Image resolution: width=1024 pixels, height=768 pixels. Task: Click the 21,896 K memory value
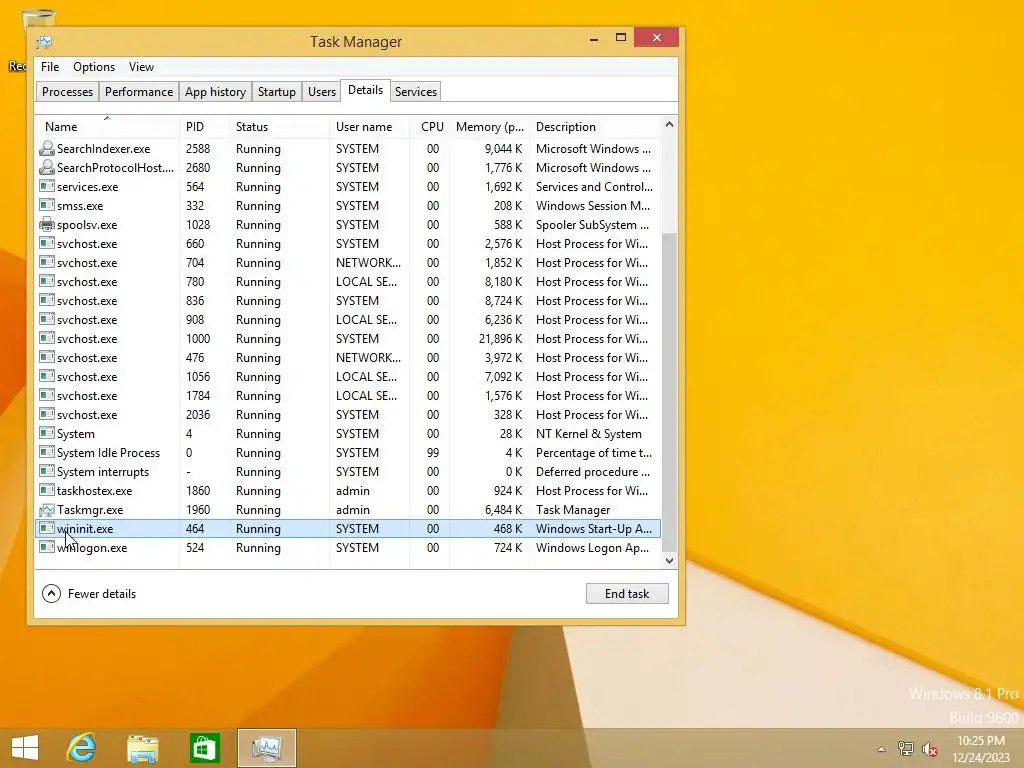(500, 338)
